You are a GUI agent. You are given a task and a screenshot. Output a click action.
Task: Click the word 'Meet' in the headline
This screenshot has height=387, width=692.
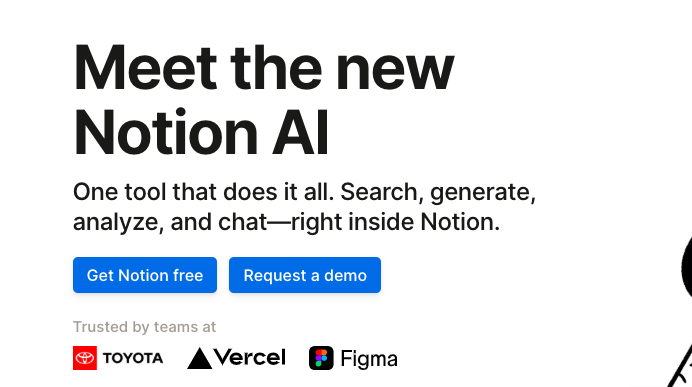(146, 68)
